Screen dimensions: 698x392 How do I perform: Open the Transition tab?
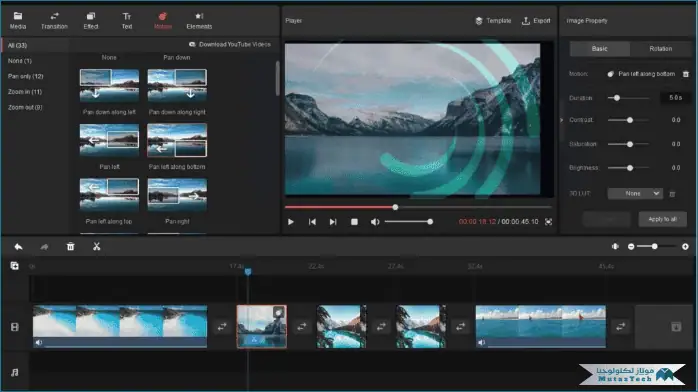[54, 21]
